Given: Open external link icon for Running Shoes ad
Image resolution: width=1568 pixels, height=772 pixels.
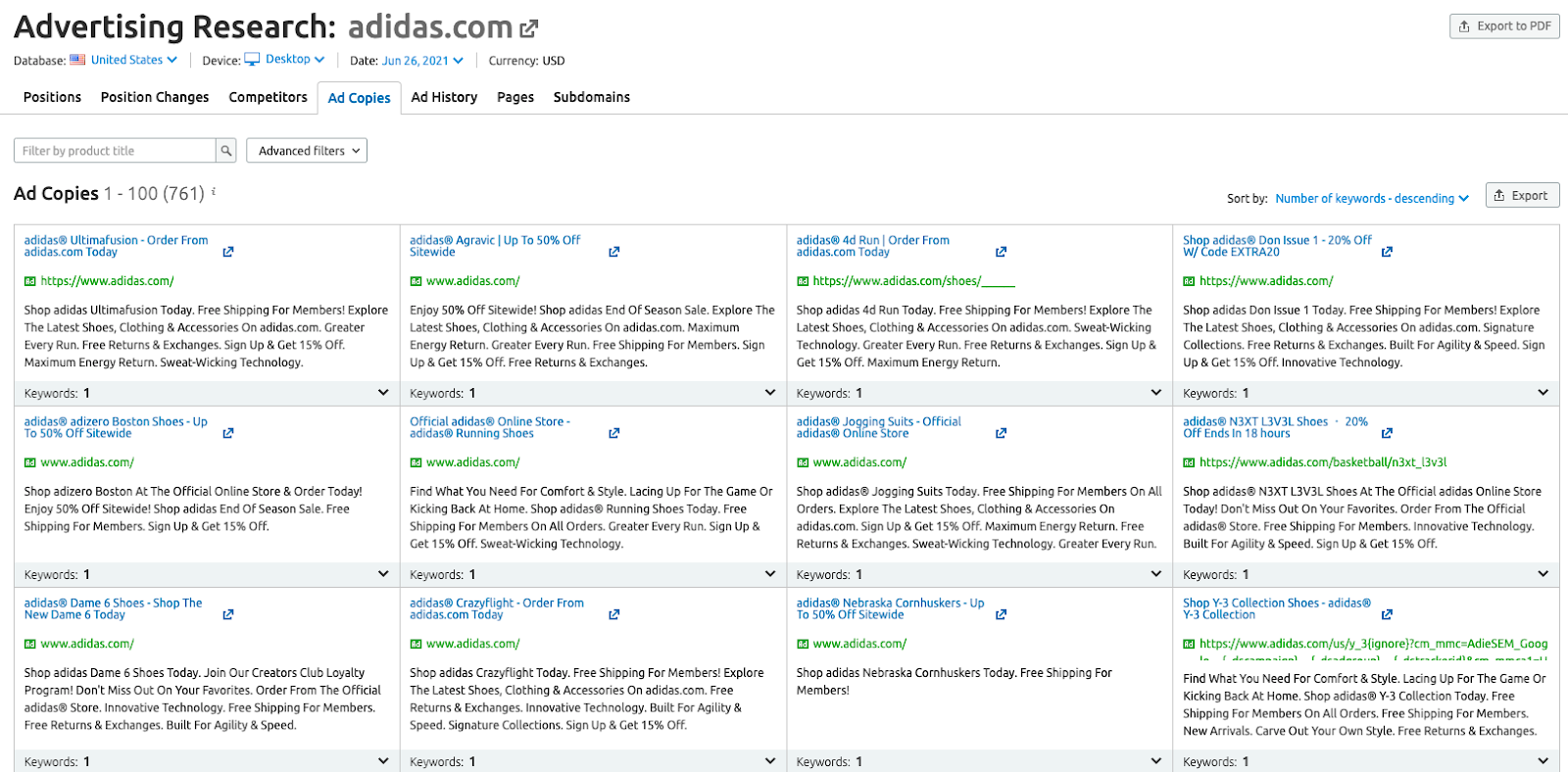Looking at the screenshot, I should click(x=614, y=433).
